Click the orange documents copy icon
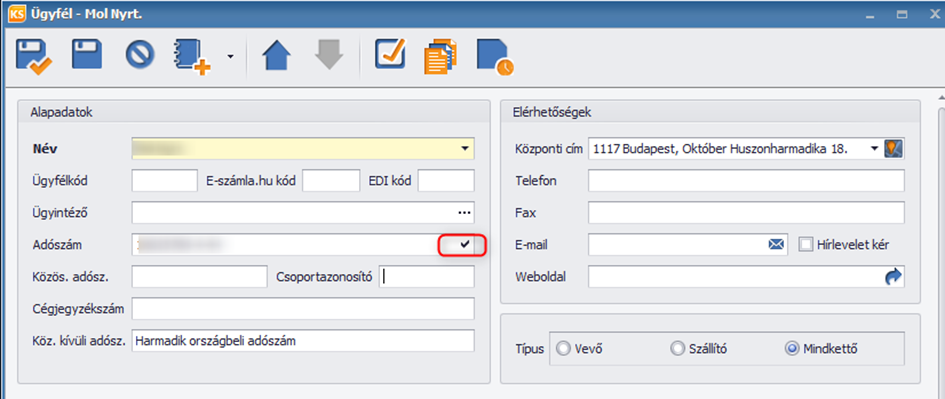This screenshot has width=945, height=399. 441,57
